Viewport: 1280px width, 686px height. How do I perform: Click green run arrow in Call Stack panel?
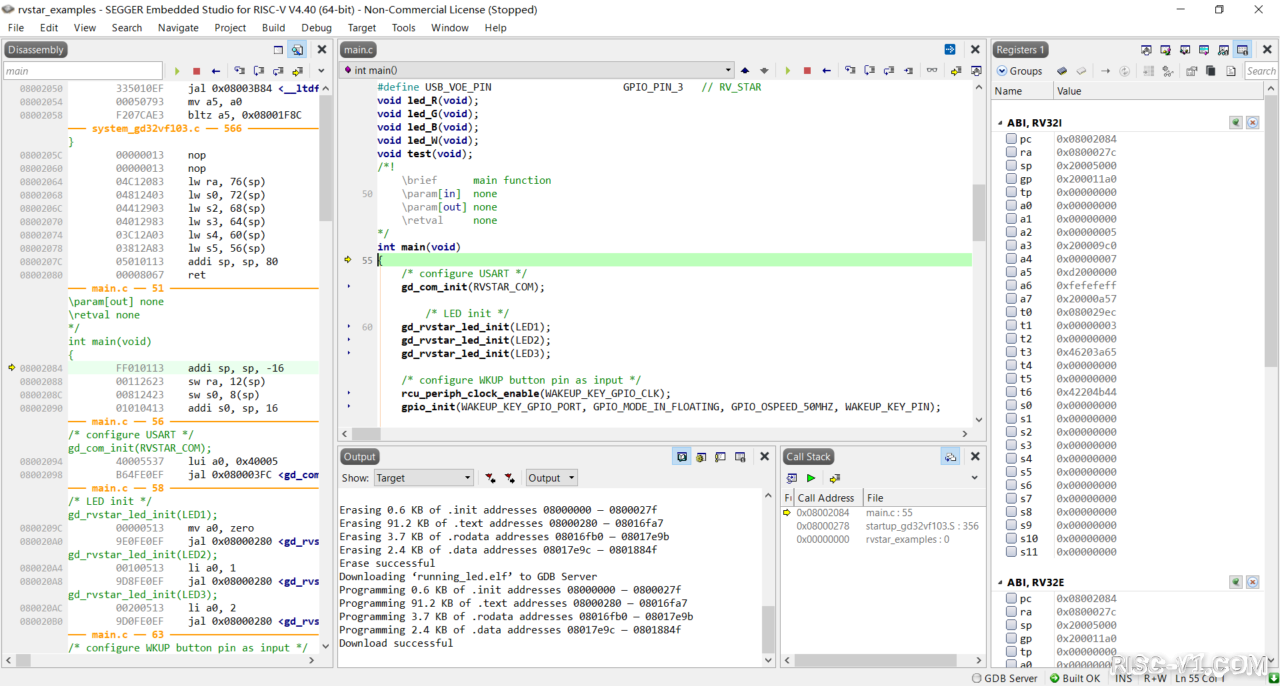point(811,479)
